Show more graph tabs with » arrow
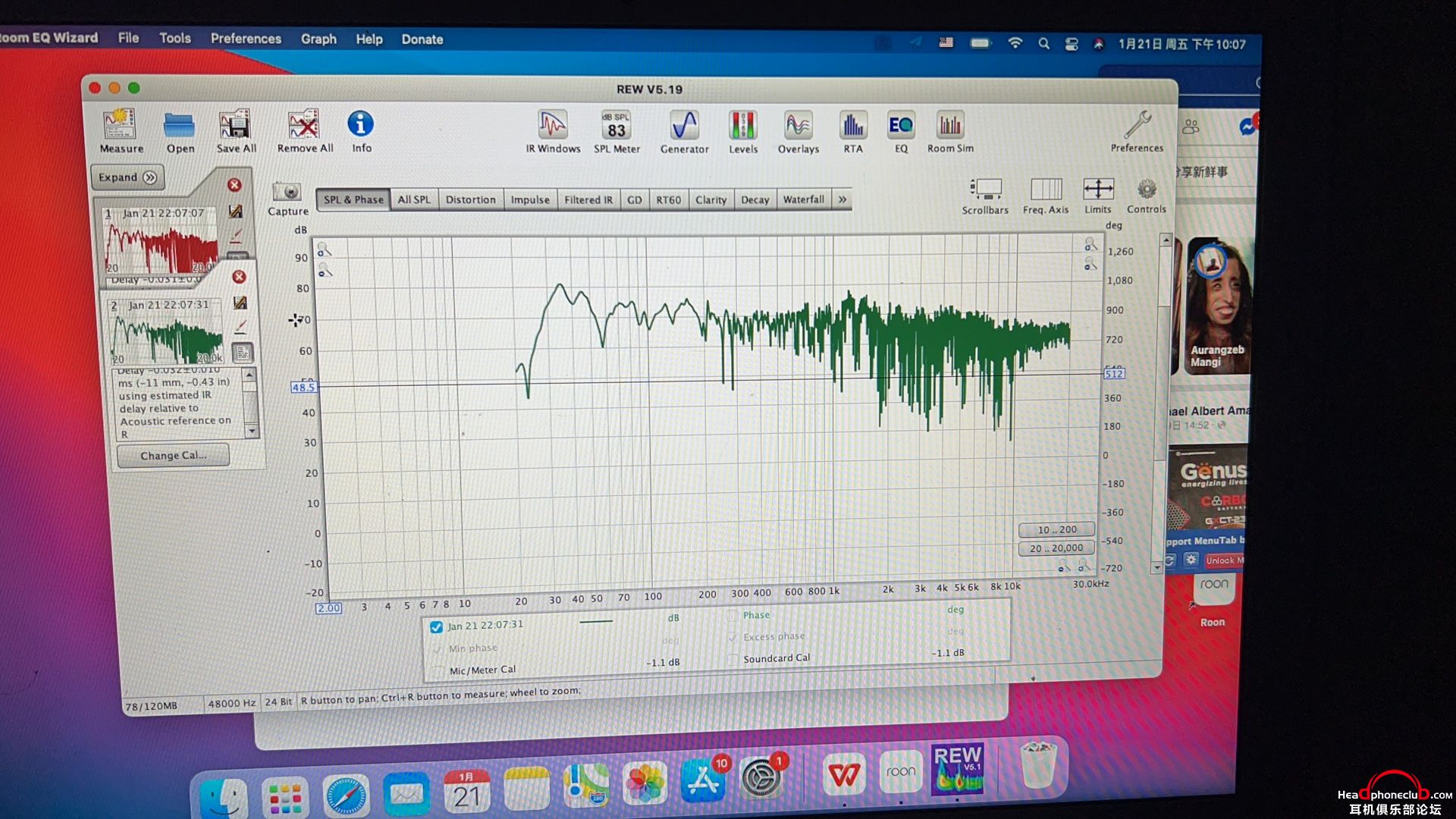Viewport: 1456px width, 819px height. [x=842, y=199]
